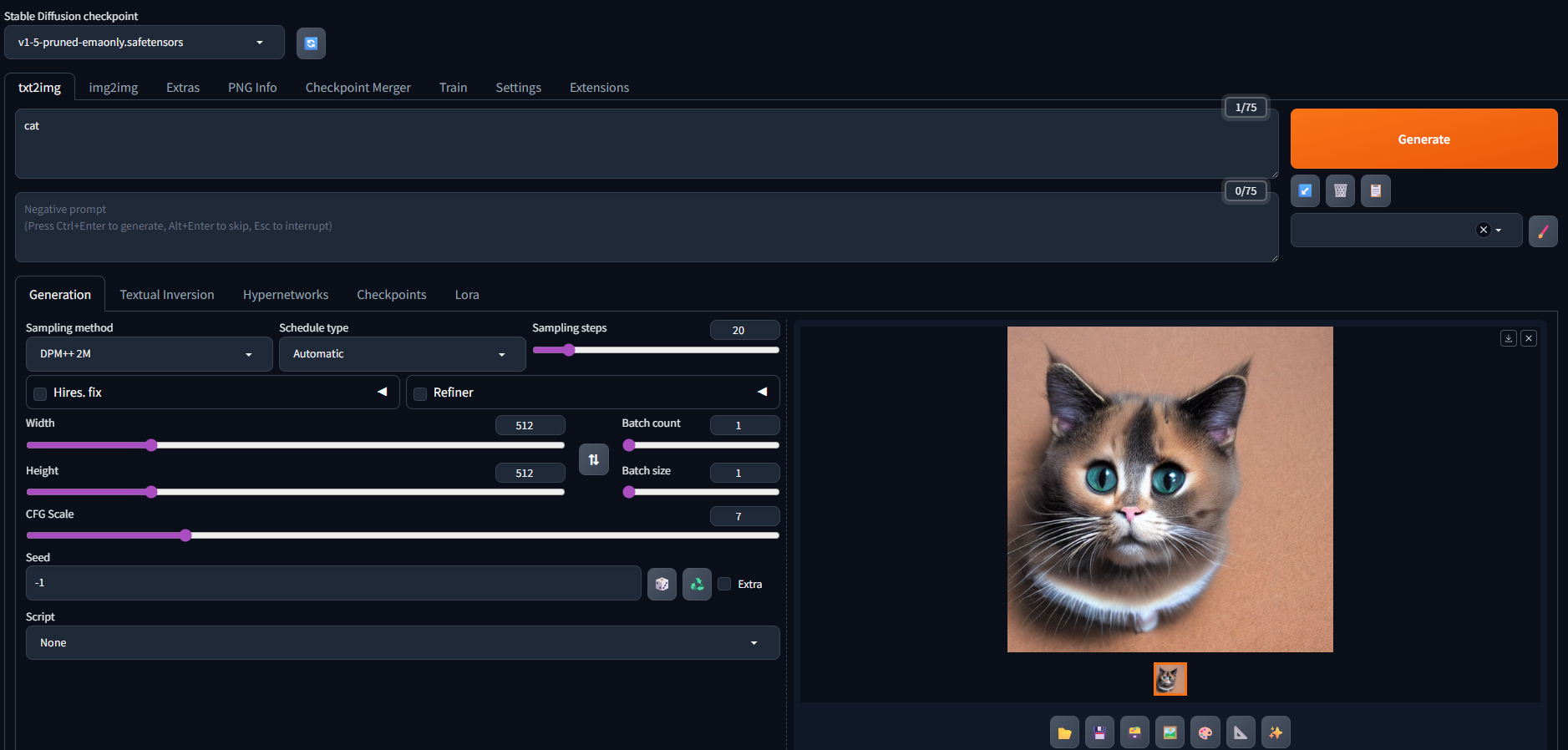The height and width of the screenshot is (750, 1568).
Task: Open the Extras tab
Action: (x=183, y=88)
